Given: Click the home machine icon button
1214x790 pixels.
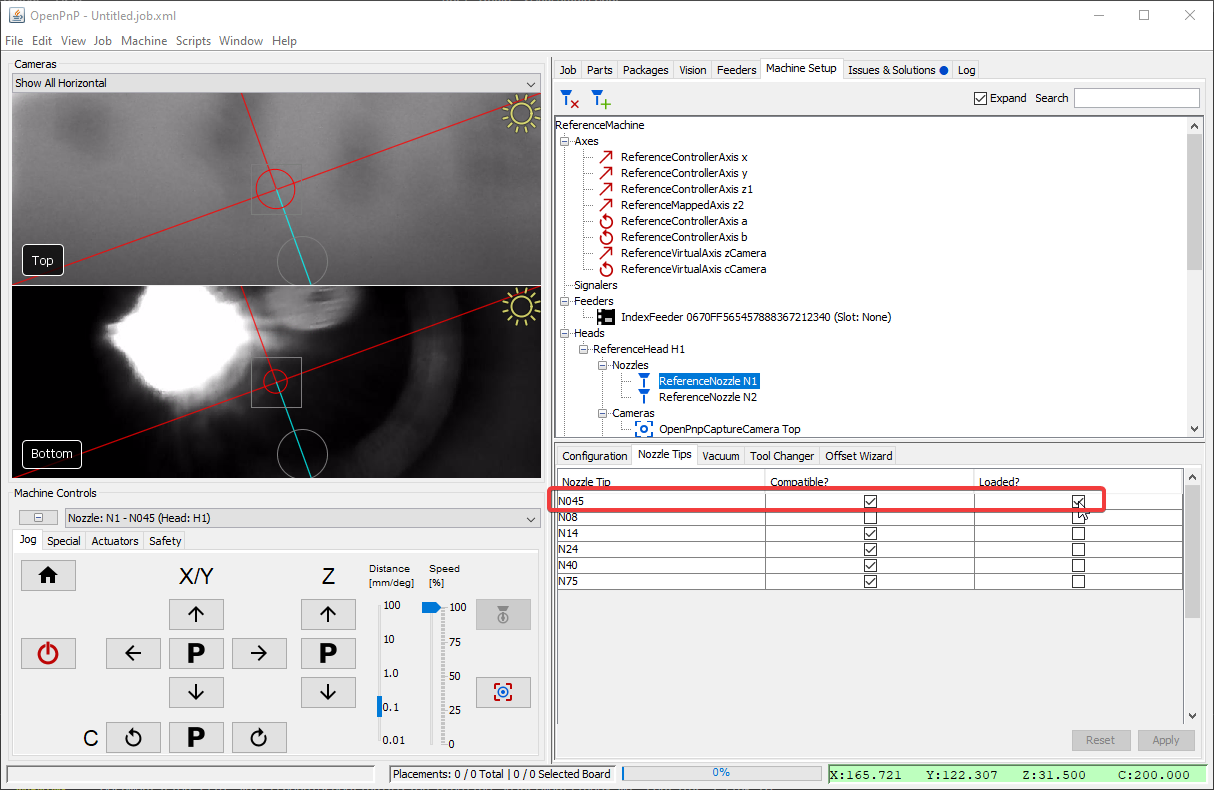Looking at the screenshot, I should (x=48, y=575).
